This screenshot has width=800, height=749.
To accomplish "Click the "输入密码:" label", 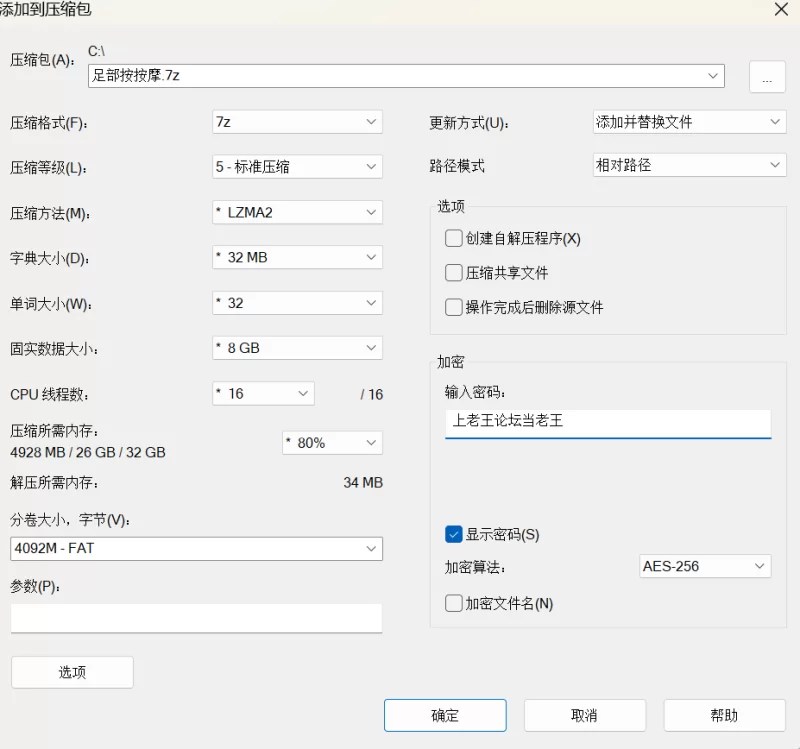I will click(x=474, y=392).
